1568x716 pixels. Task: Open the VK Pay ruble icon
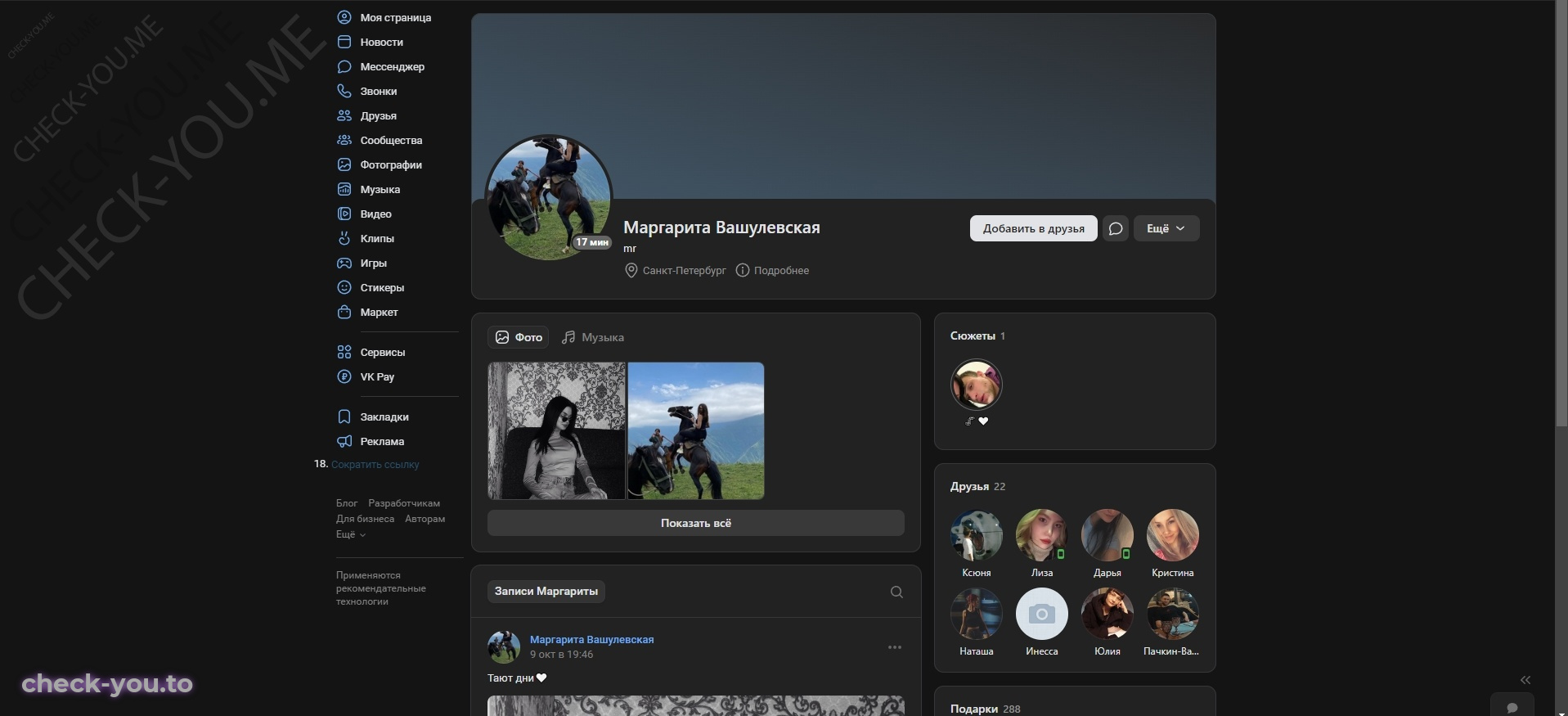click(344, 376)
